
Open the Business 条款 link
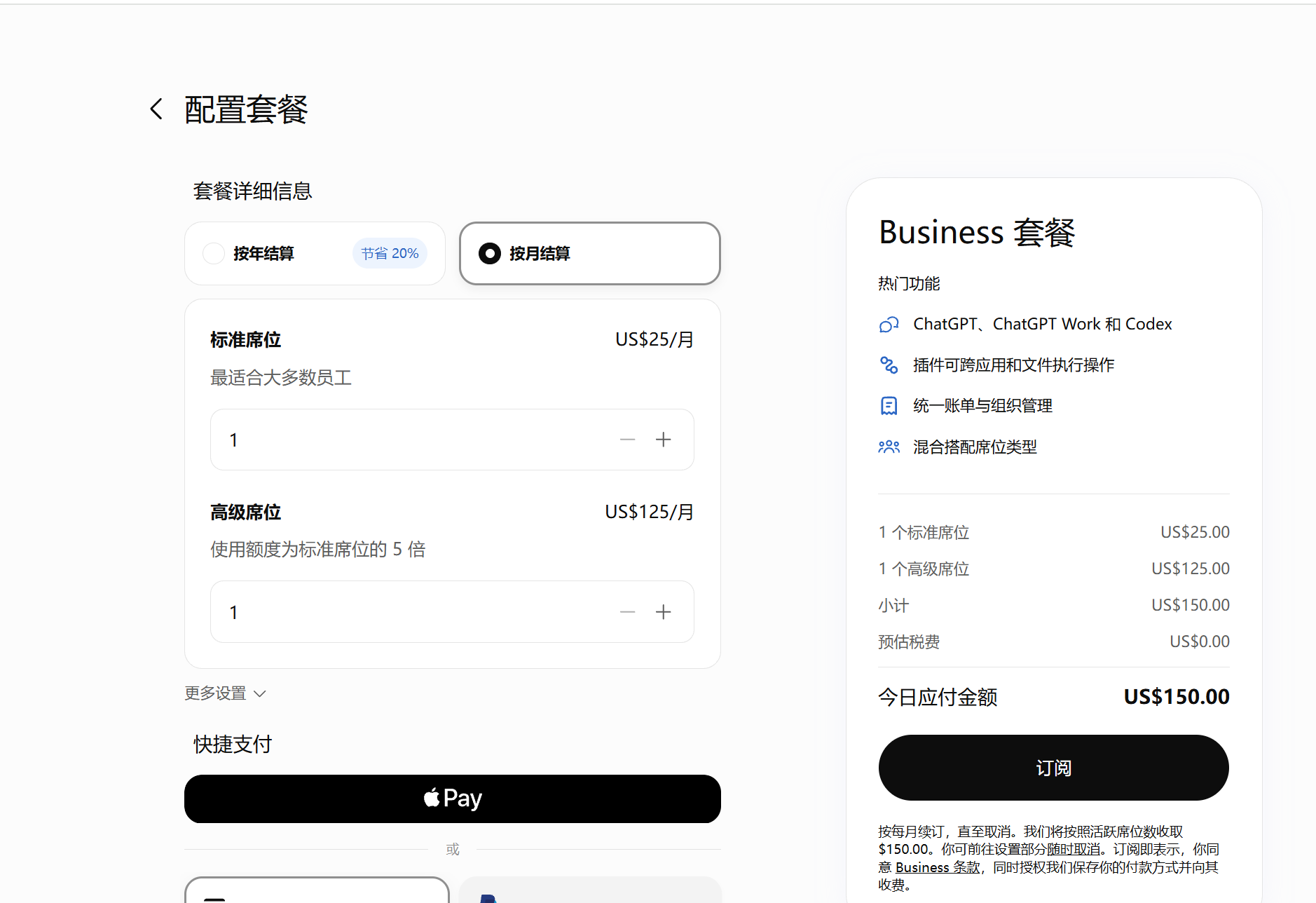click(x=938, y=867)
